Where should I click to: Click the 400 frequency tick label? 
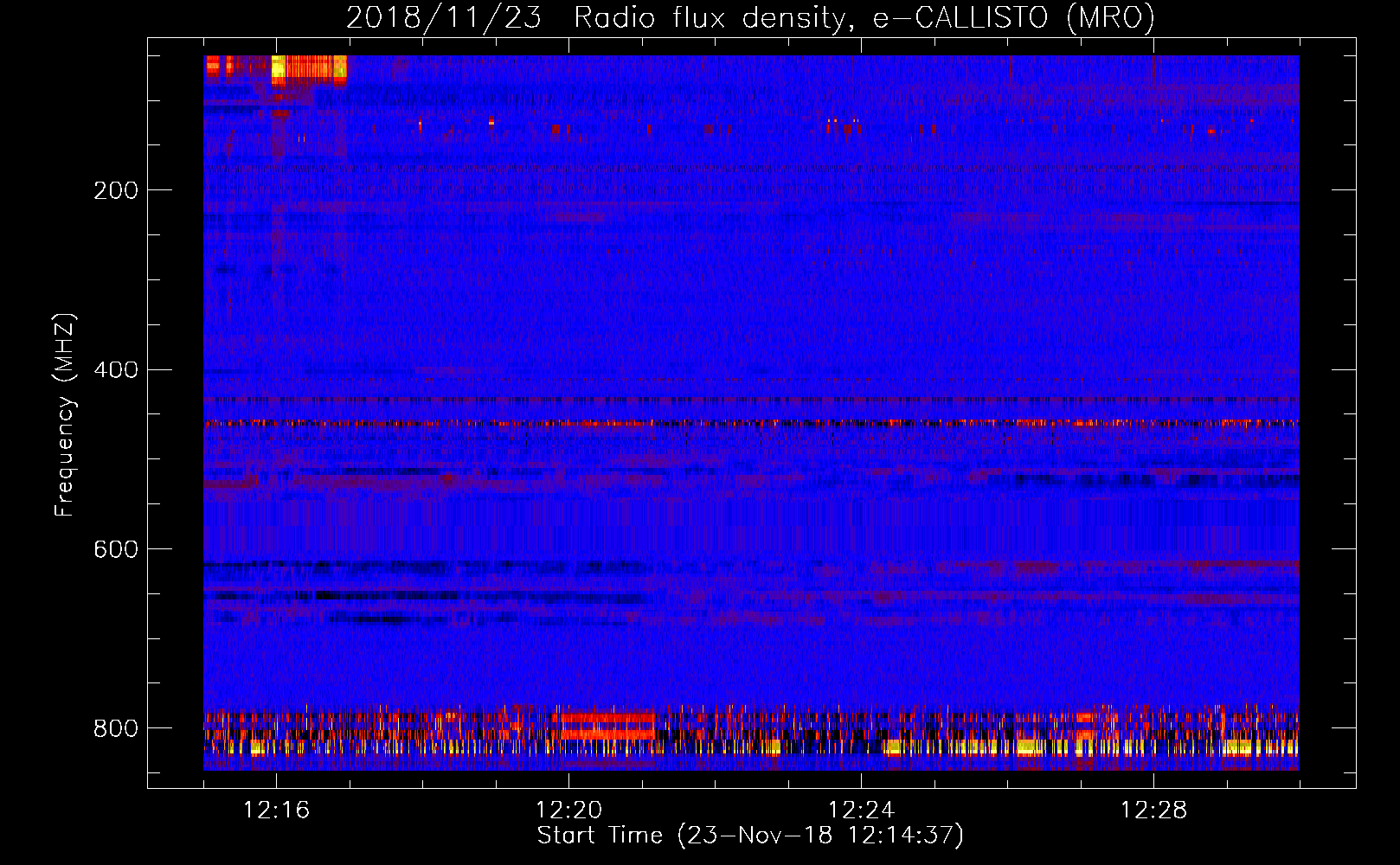coord(116,370)
